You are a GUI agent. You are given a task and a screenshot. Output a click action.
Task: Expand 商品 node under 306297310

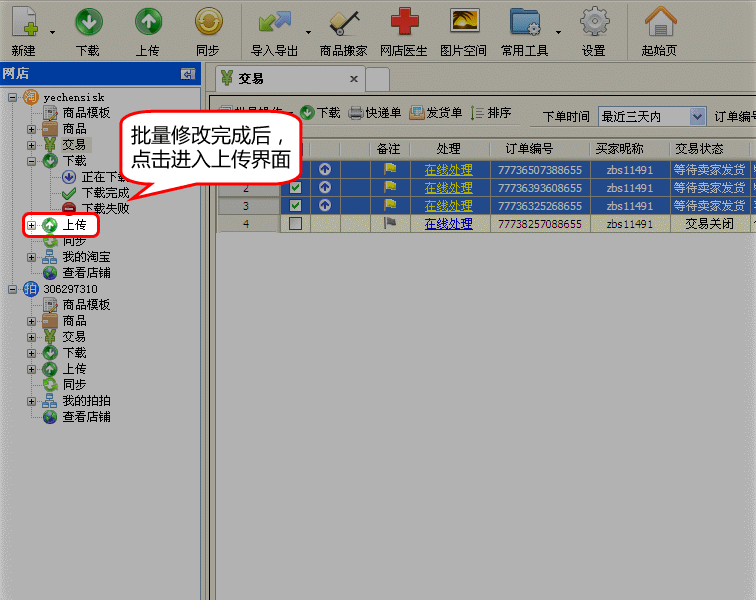pyautogui.click(x=31, y=321)
